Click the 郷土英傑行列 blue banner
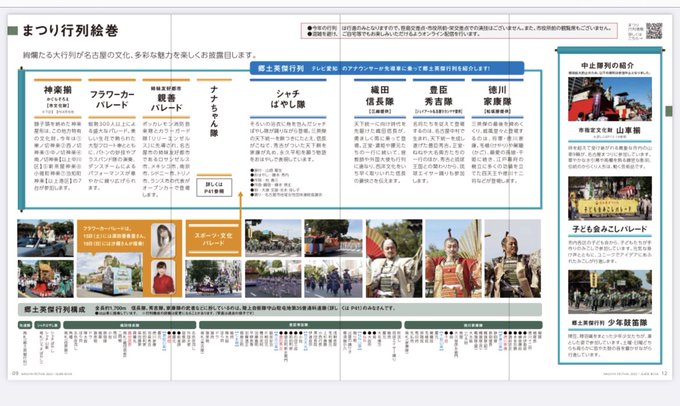This screenshot has height=406, width=680. pyautogui.click(x=386, y=69)
